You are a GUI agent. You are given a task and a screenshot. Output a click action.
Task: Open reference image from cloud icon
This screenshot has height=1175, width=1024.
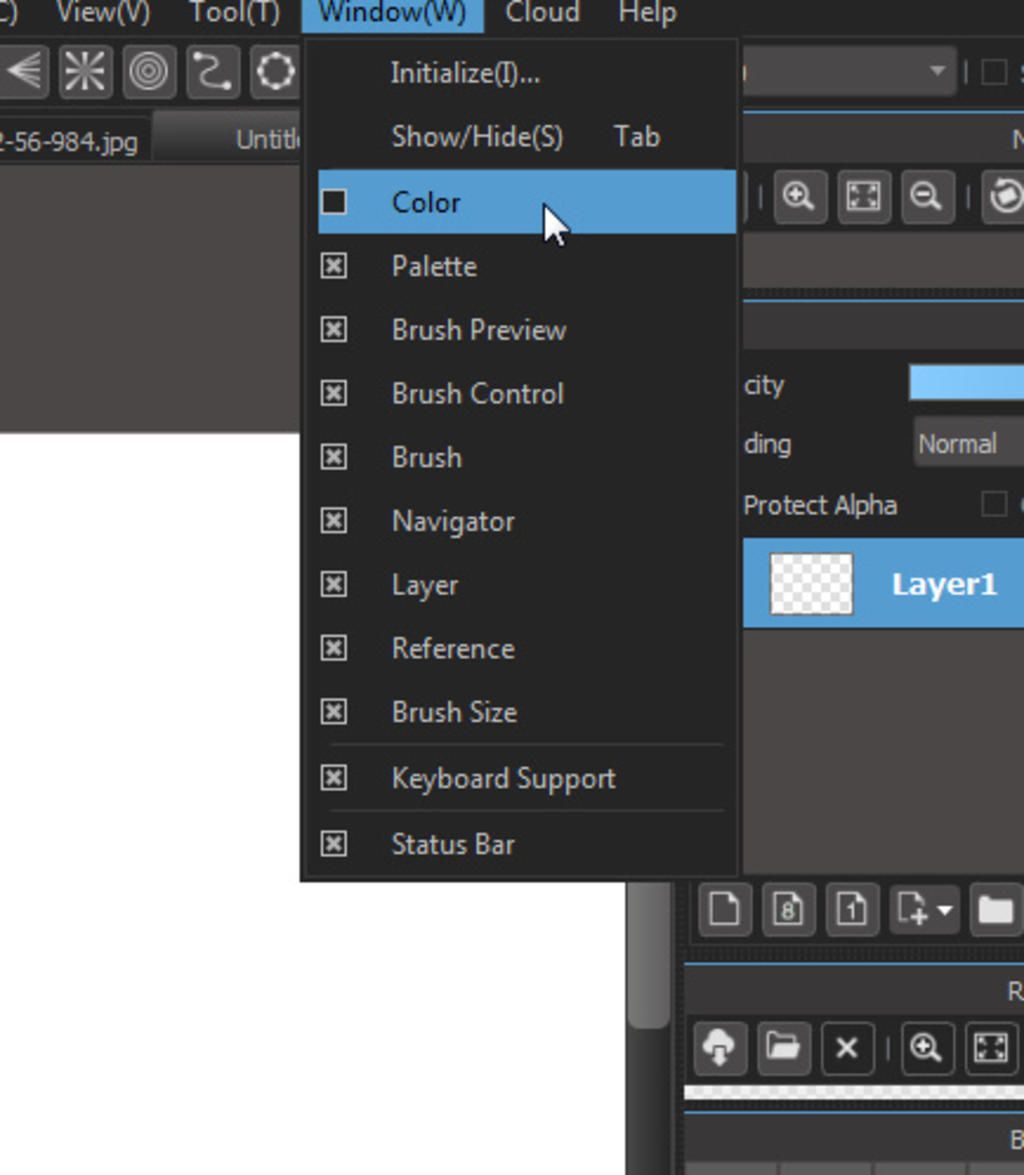(x=719, y=1047)
